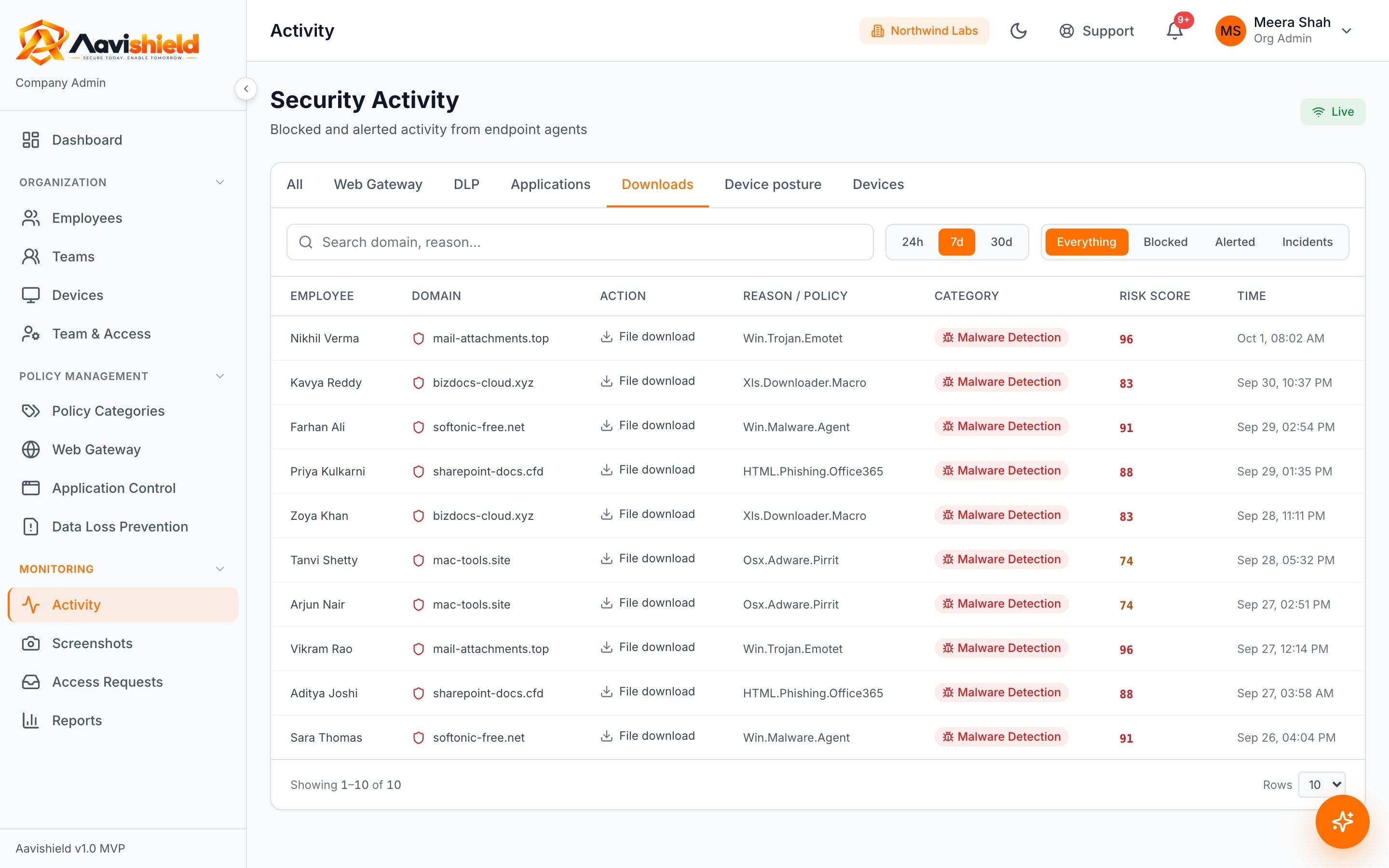The width and height of the screenshot is (1389, 868).
Task: Filter activity by Alerted
Action: coord(1235,242)
